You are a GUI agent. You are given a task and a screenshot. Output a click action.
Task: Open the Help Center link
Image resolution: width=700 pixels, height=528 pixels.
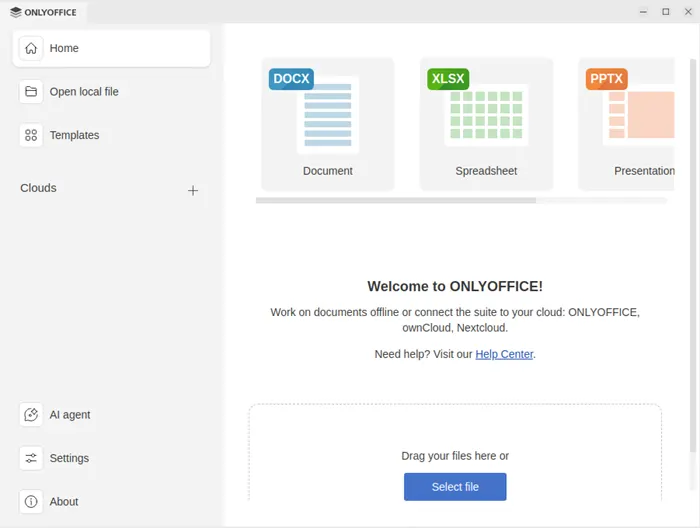pos(504,354)
